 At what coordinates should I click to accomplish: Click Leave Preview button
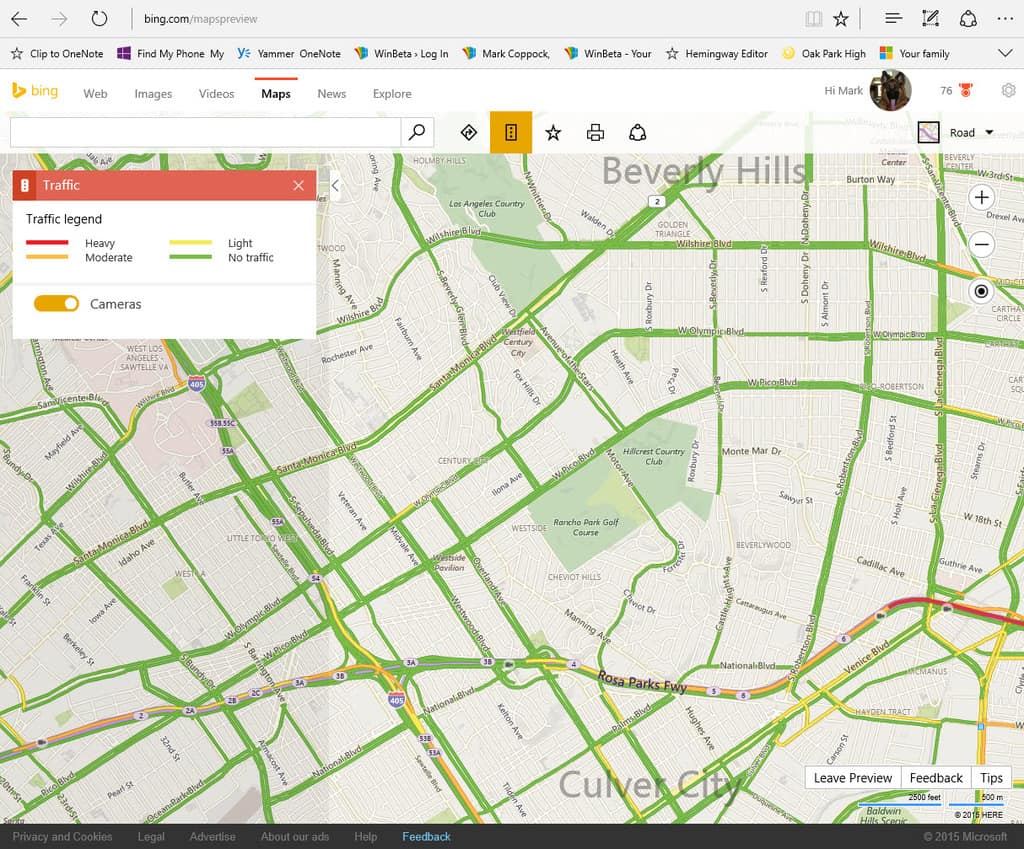click(x=852, y=778)
